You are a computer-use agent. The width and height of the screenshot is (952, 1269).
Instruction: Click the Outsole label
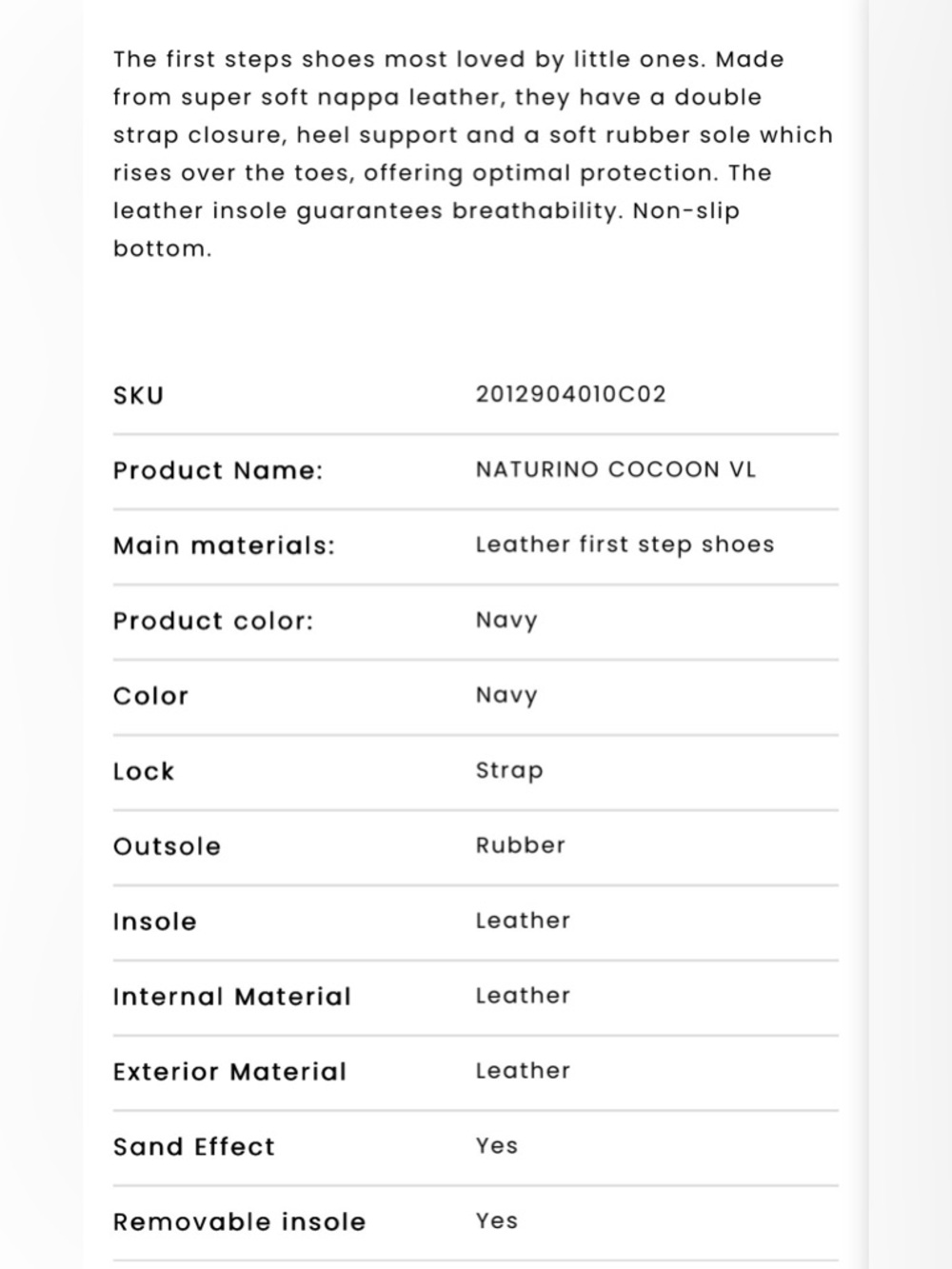tap(167, 846)
